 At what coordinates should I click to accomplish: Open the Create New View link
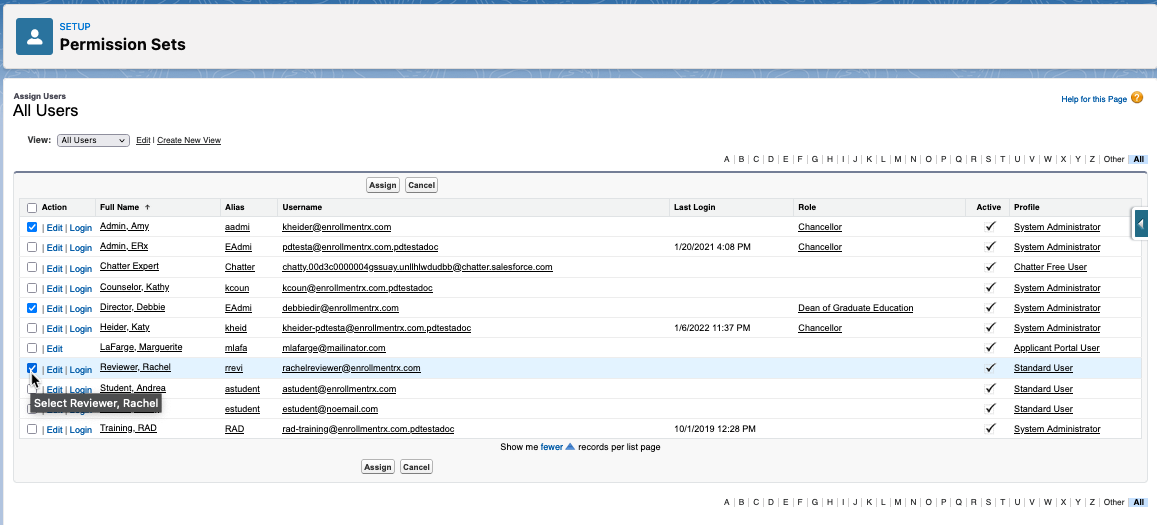pyautogui.click(x=189, y=141)
